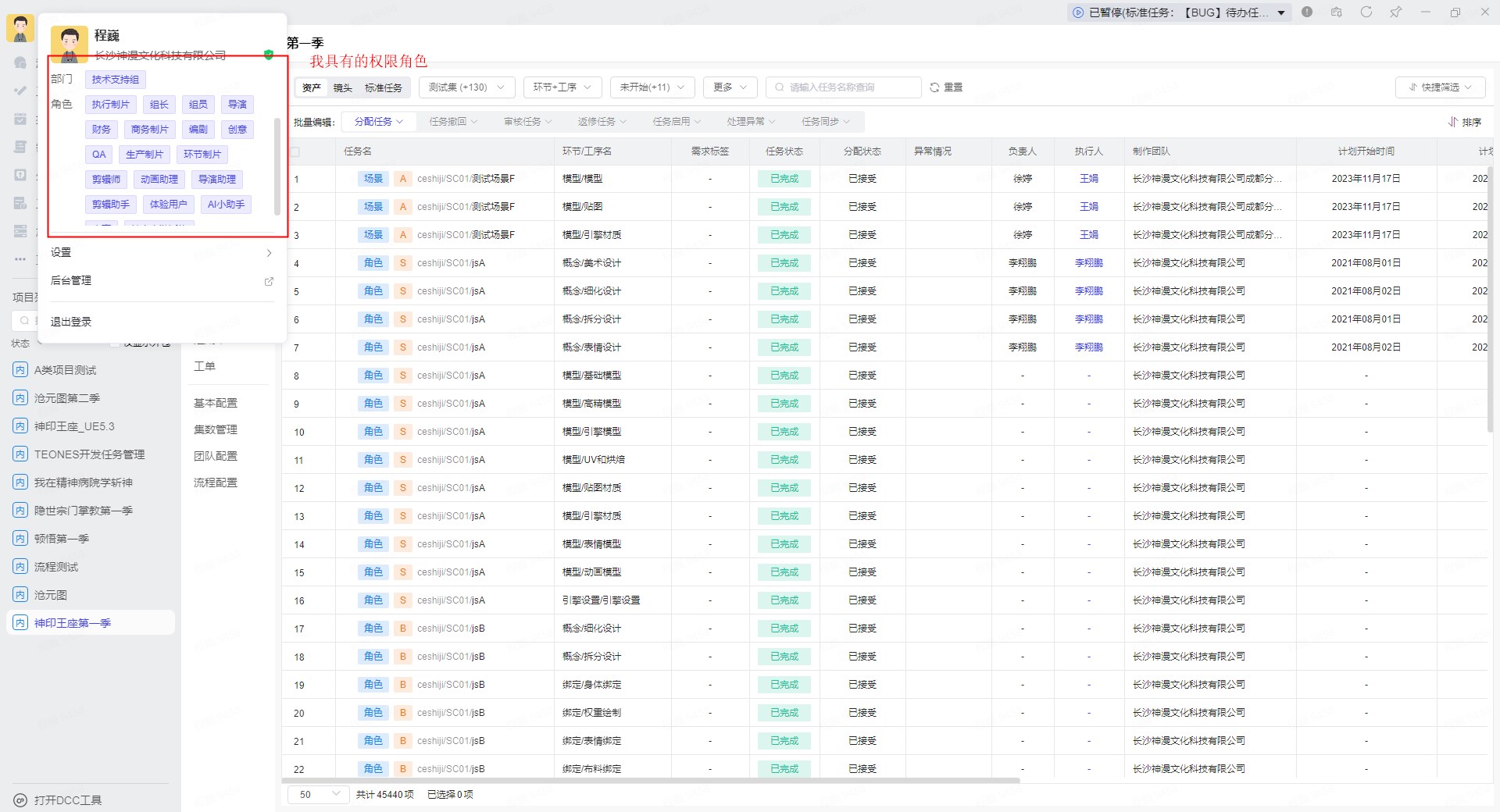Click the user avatar in the top-left corner
The height and width of the screenshot is (812, 1500).
[20, 29]
